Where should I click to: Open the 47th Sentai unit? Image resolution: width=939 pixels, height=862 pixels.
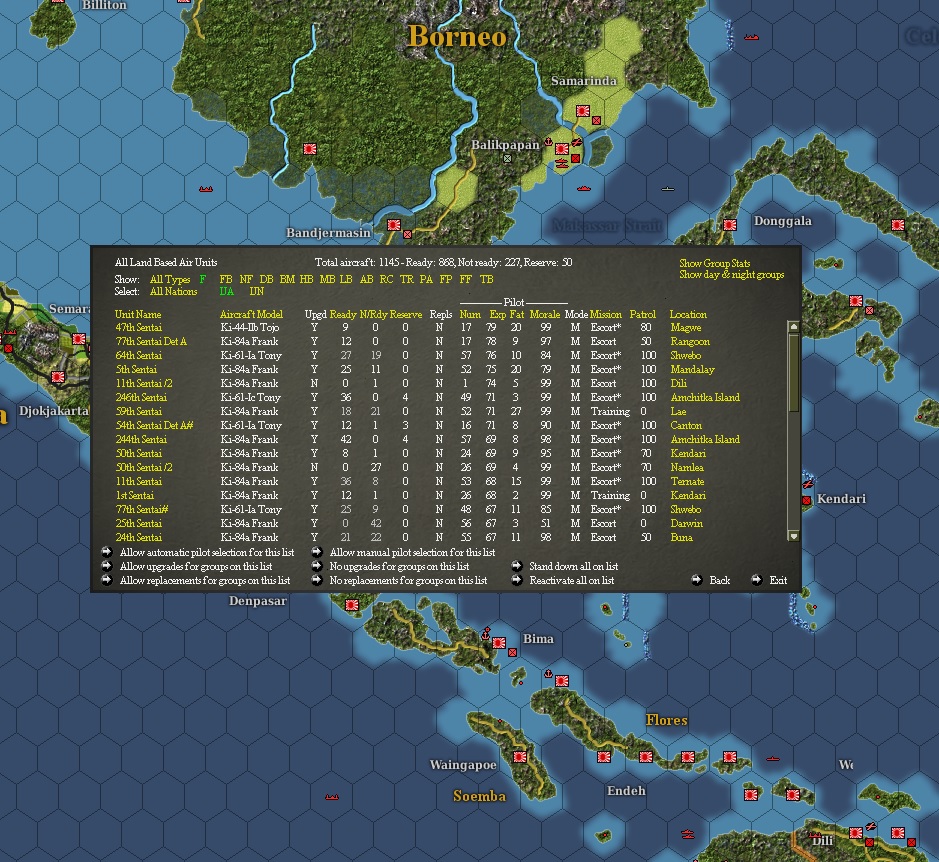pos(138,328)
